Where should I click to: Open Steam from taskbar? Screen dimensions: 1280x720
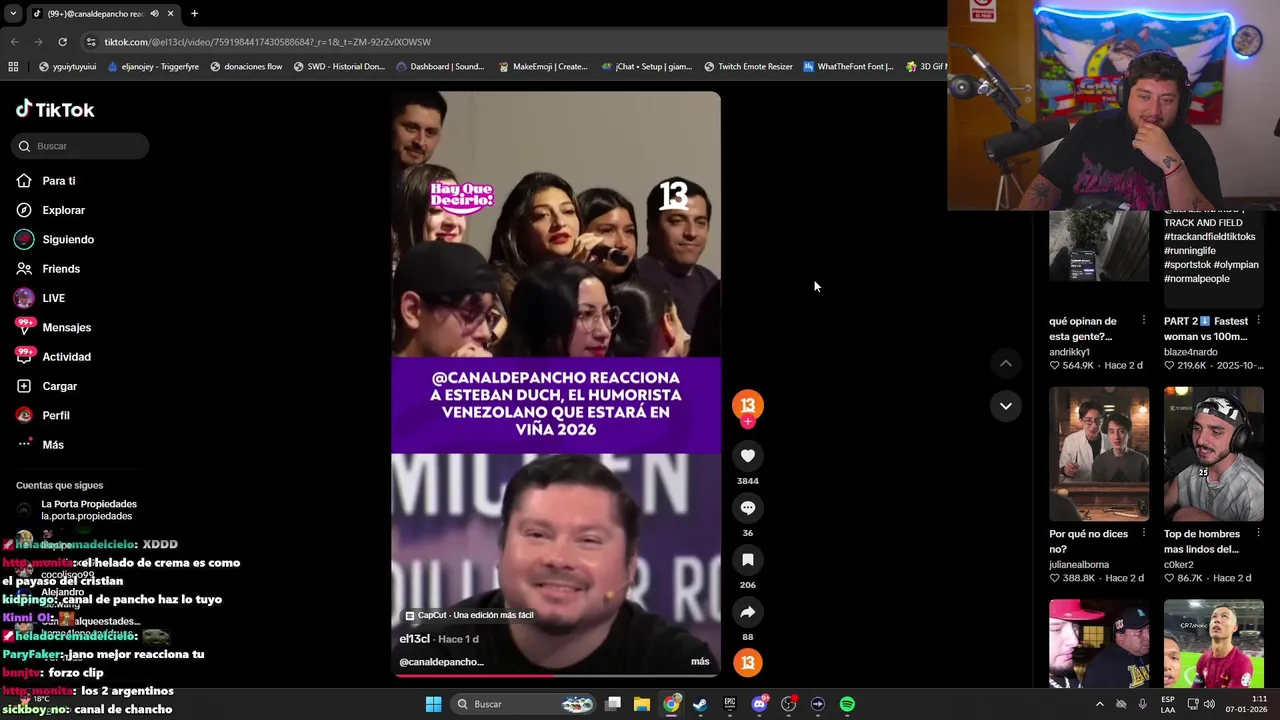point(700,704)
